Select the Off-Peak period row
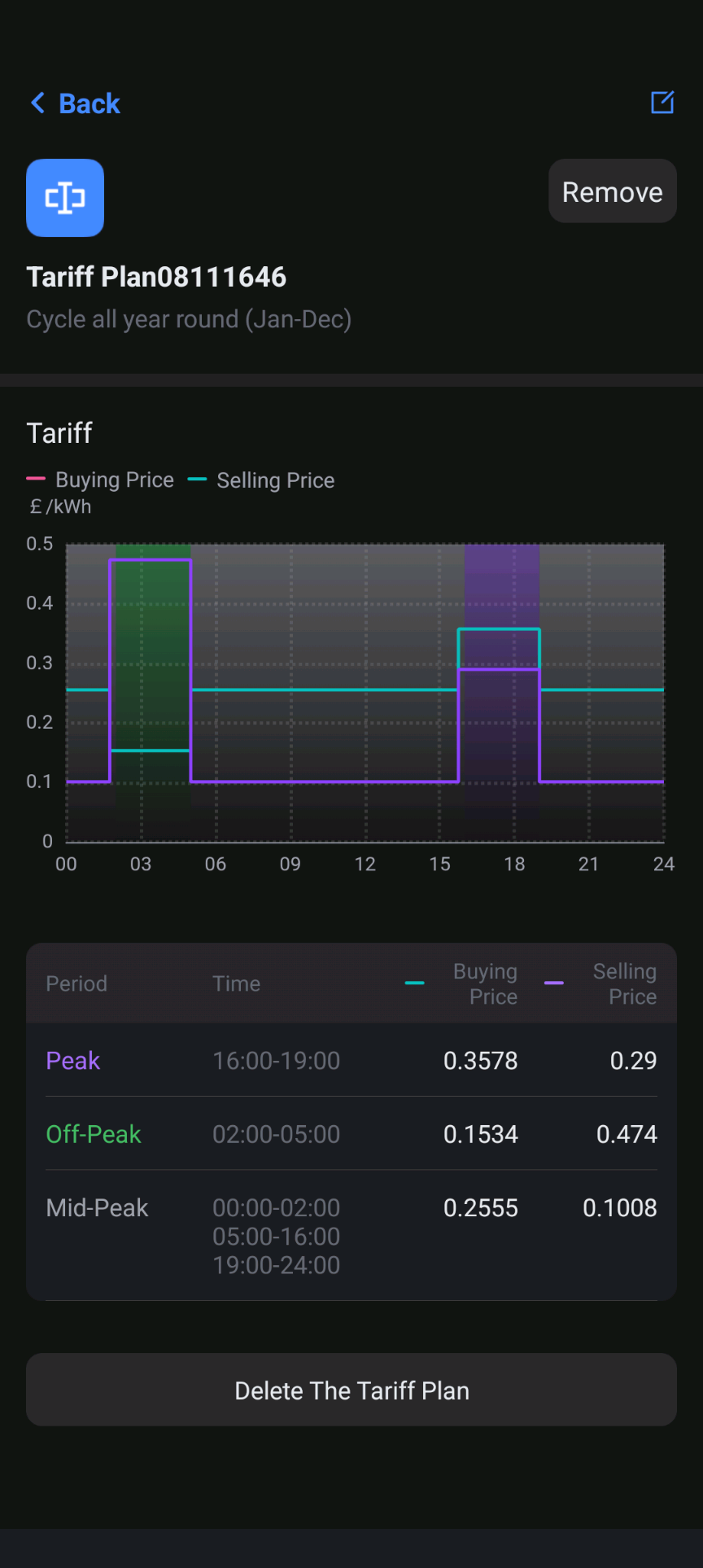Image resolution: width=703 pixels, height=1568 pixels. point(351,1133)
